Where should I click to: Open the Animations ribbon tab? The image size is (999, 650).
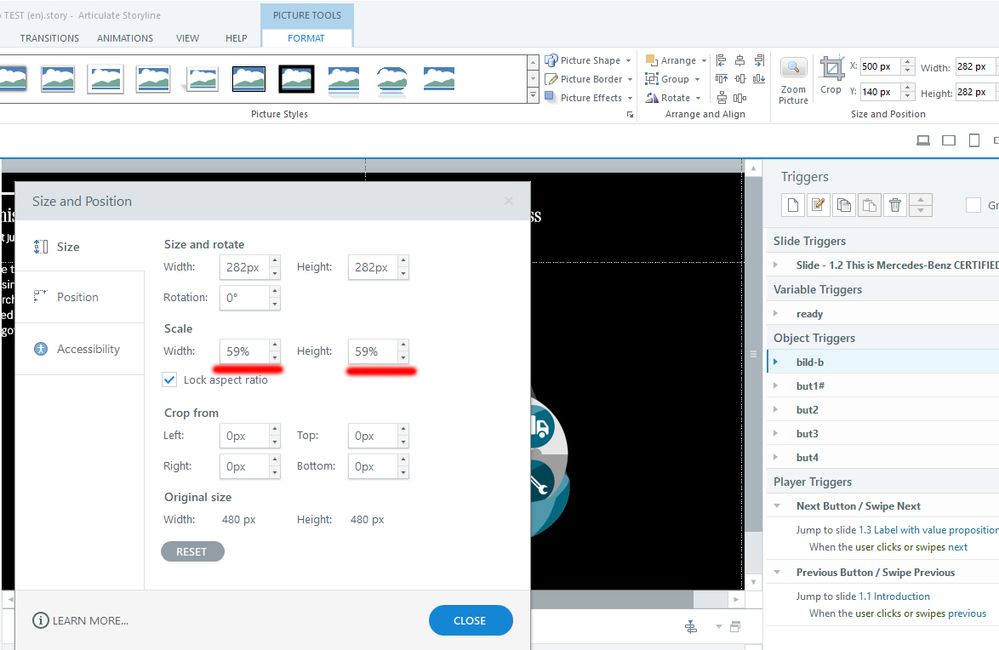(125, 38)
